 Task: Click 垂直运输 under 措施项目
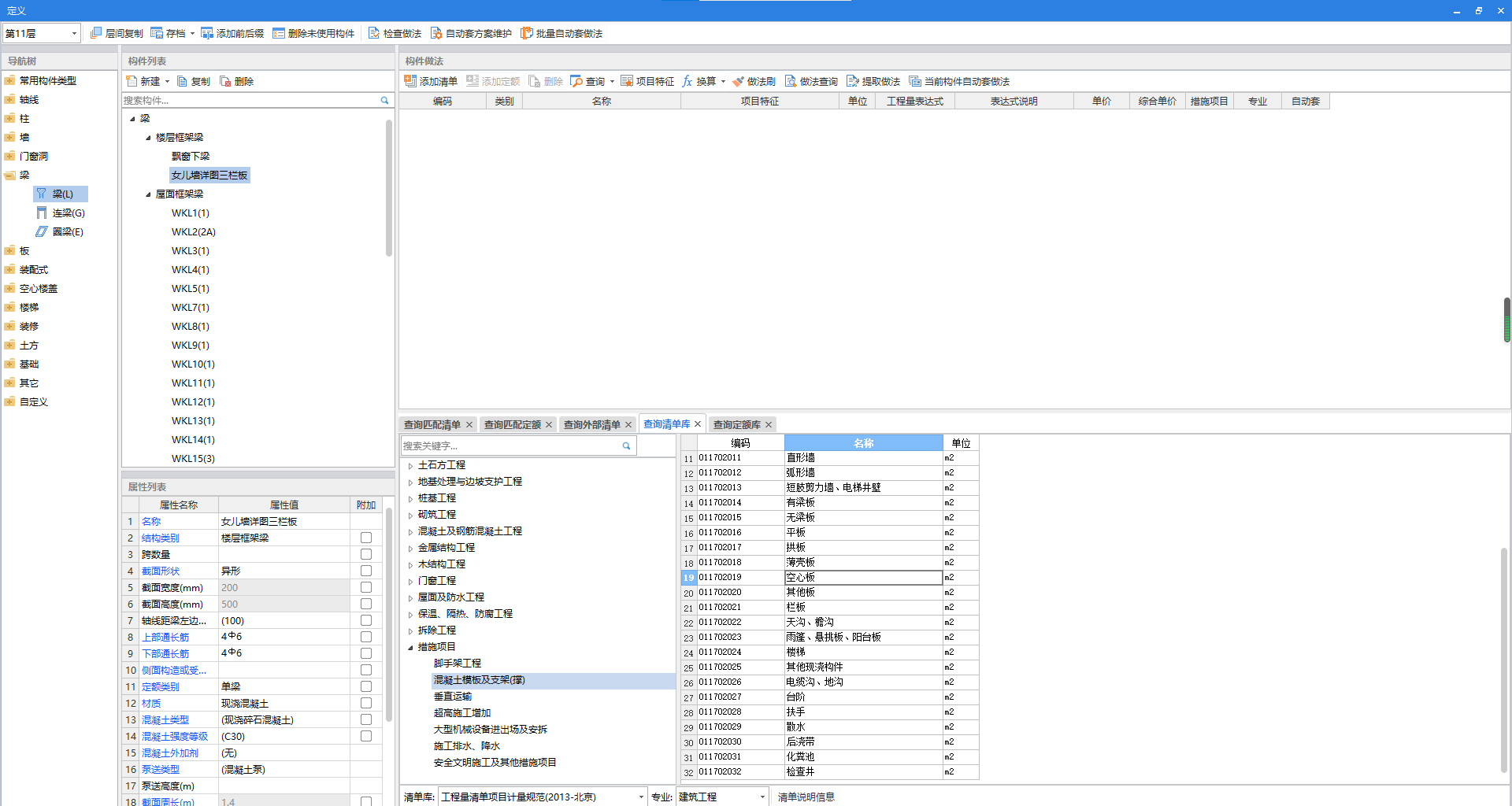point(453,697)
